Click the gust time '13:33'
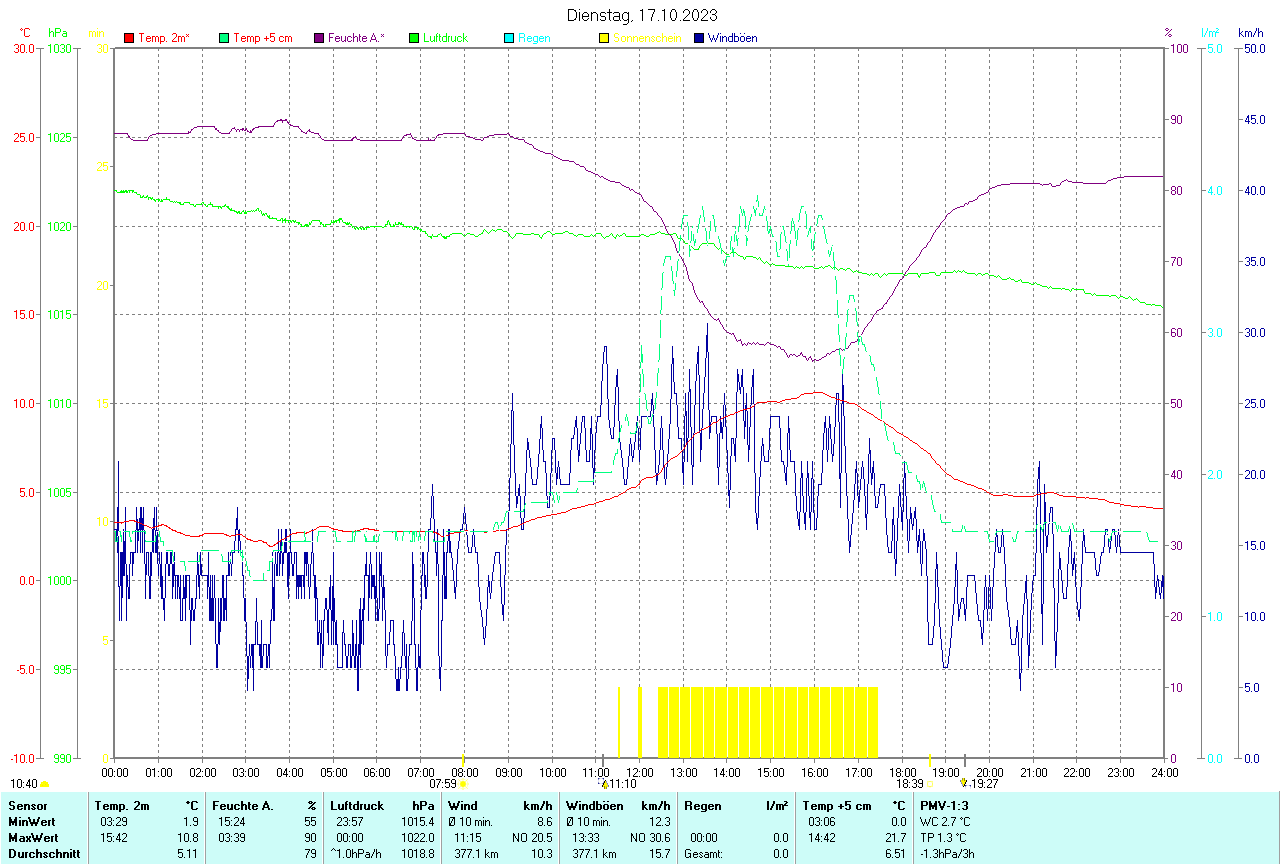The image size is (1280, 864). [585, 838]
